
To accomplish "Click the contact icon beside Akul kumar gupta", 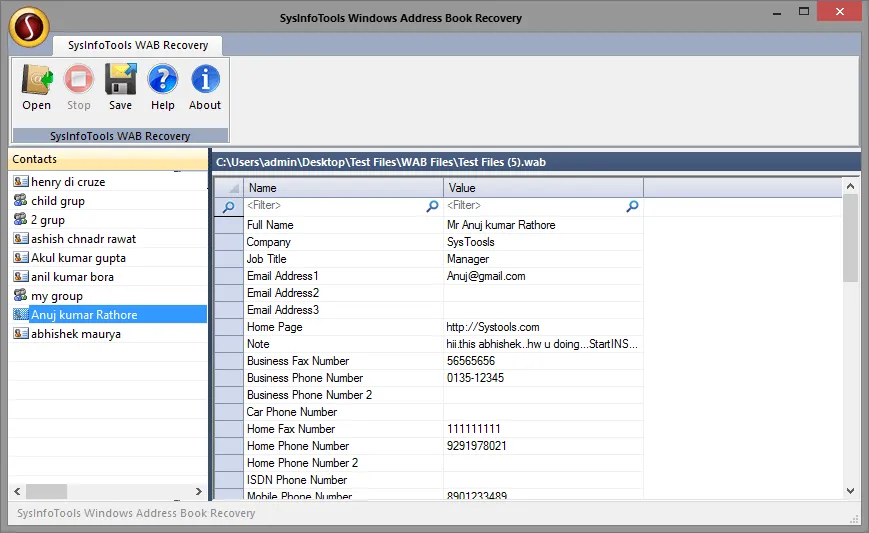I will 21,257.
